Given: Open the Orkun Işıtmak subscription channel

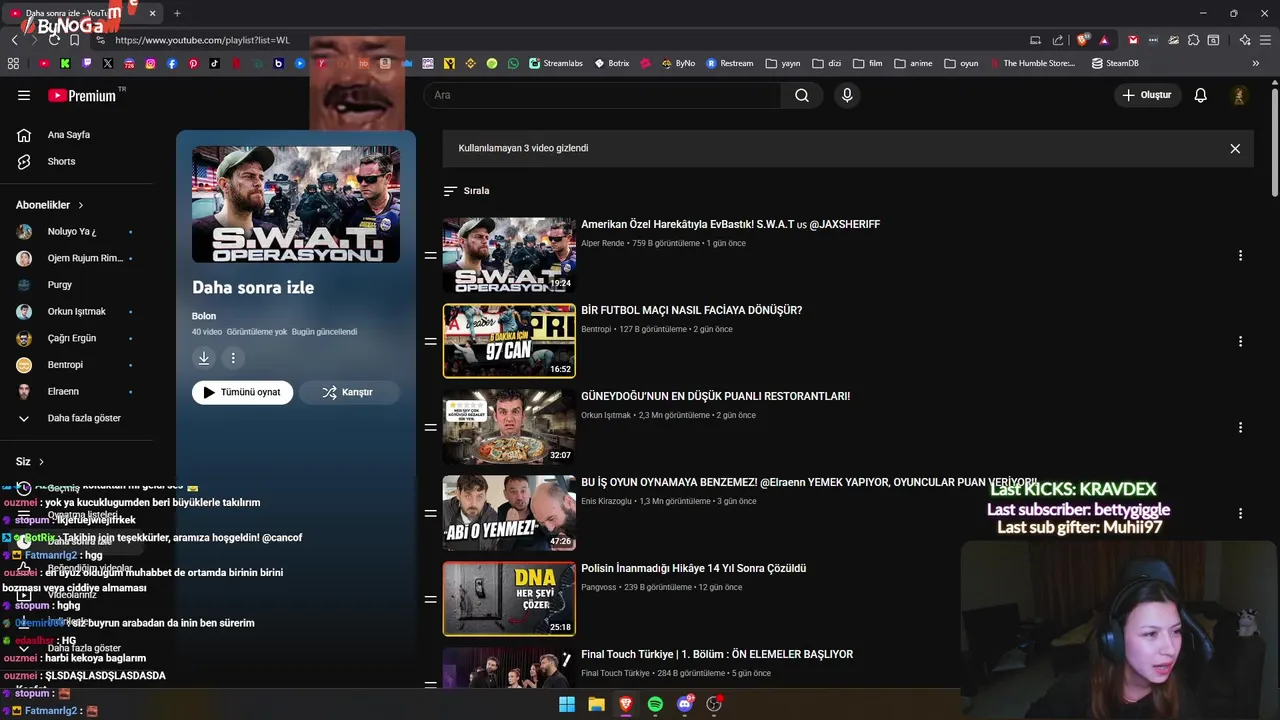Looking at the screenshot, I should tap(76, 312).
